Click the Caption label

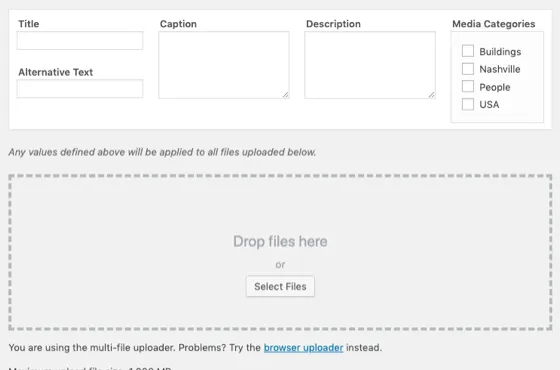pos(178,24)
